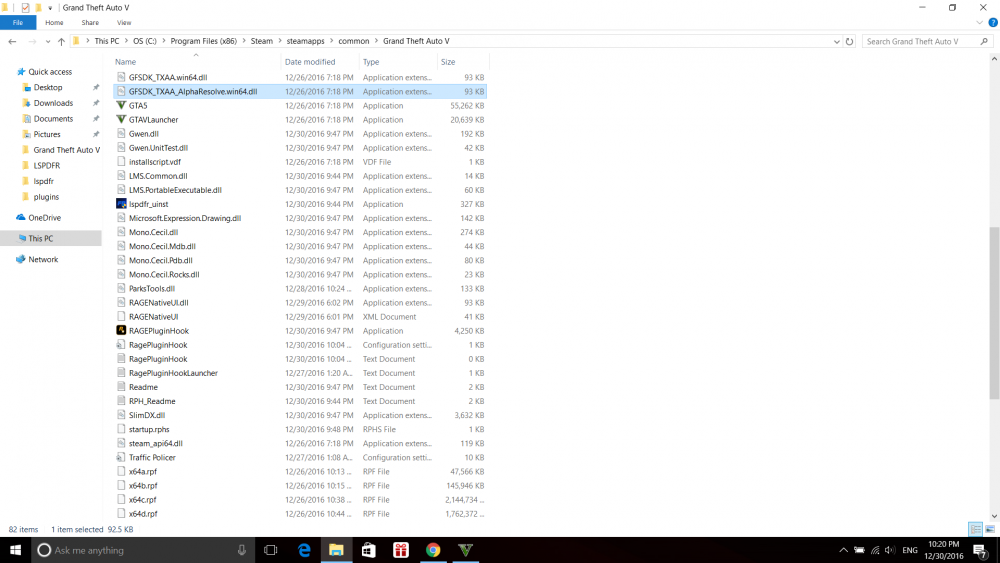Viewport: 1000px width, 563px height.
Task: Select Downloads in Quick access
Action: [53, 103]
